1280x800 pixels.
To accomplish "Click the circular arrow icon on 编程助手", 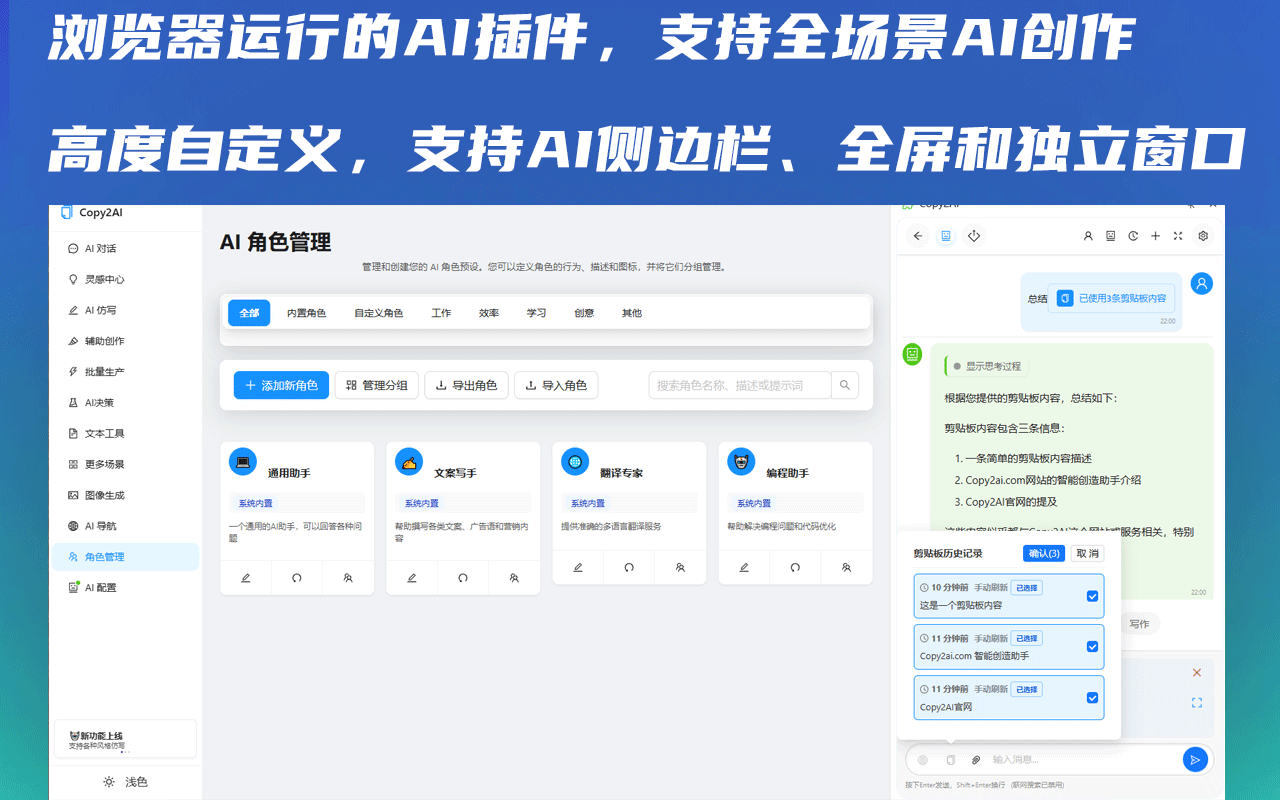I will (x=795, y=567).
